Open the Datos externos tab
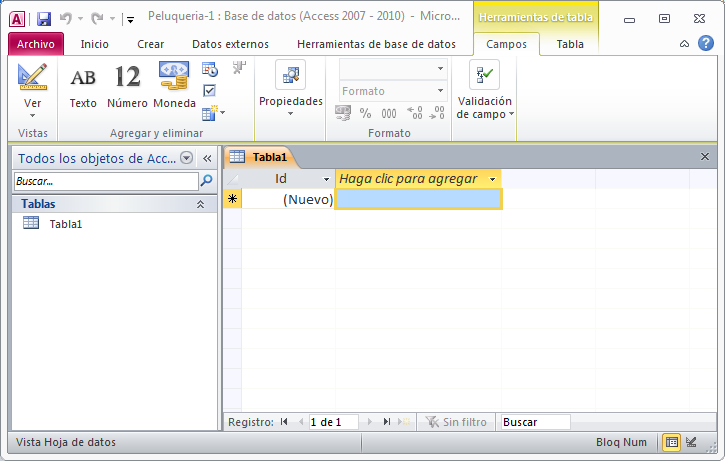Viewport: 725px width, 461px height. [x=230, y=44]
